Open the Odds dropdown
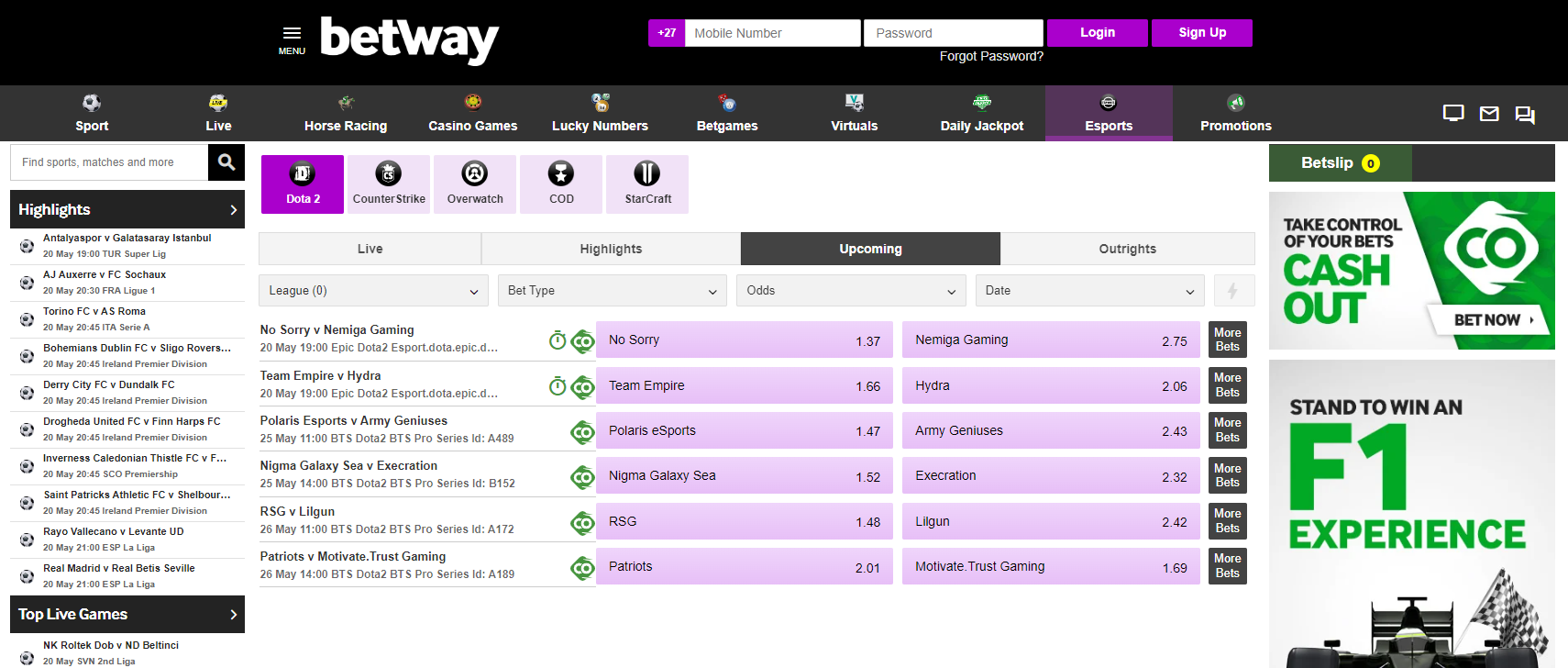Image resolution: width=1568 pixels, height=668 pixels. (851, 291)
